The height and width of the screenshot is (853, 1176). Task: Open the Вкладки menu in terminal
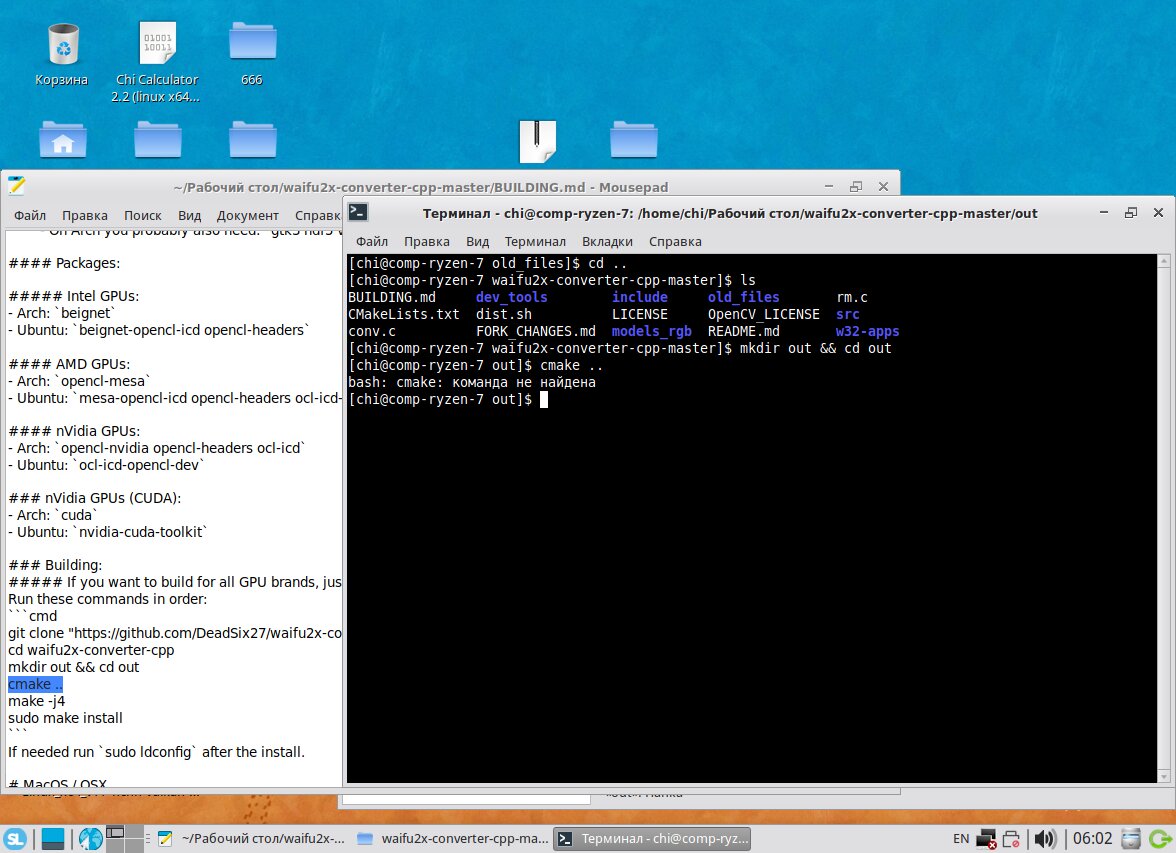pos(607,241)
